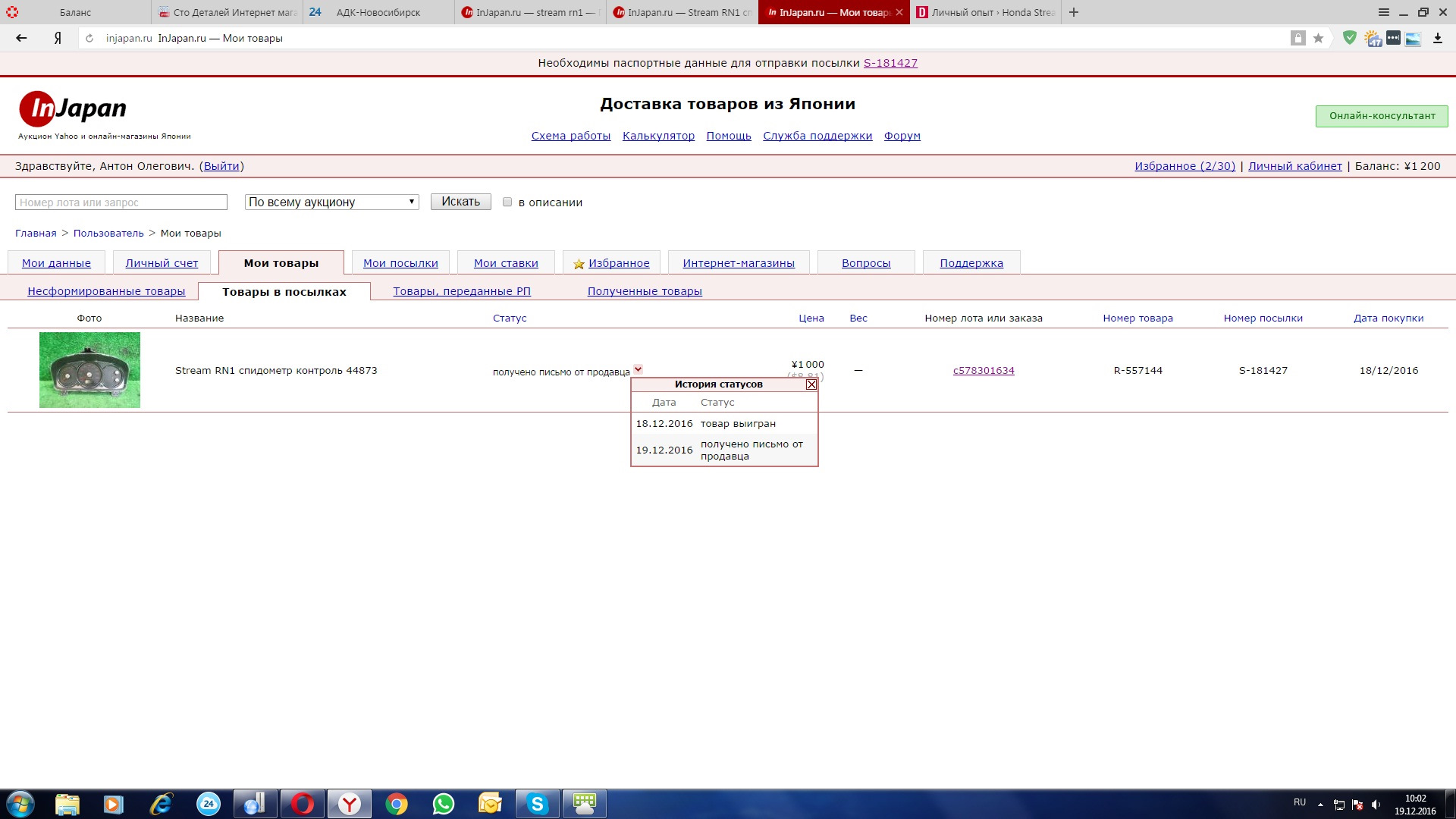Select 'Товары, переданные РП' subtab

click(462, 291)
